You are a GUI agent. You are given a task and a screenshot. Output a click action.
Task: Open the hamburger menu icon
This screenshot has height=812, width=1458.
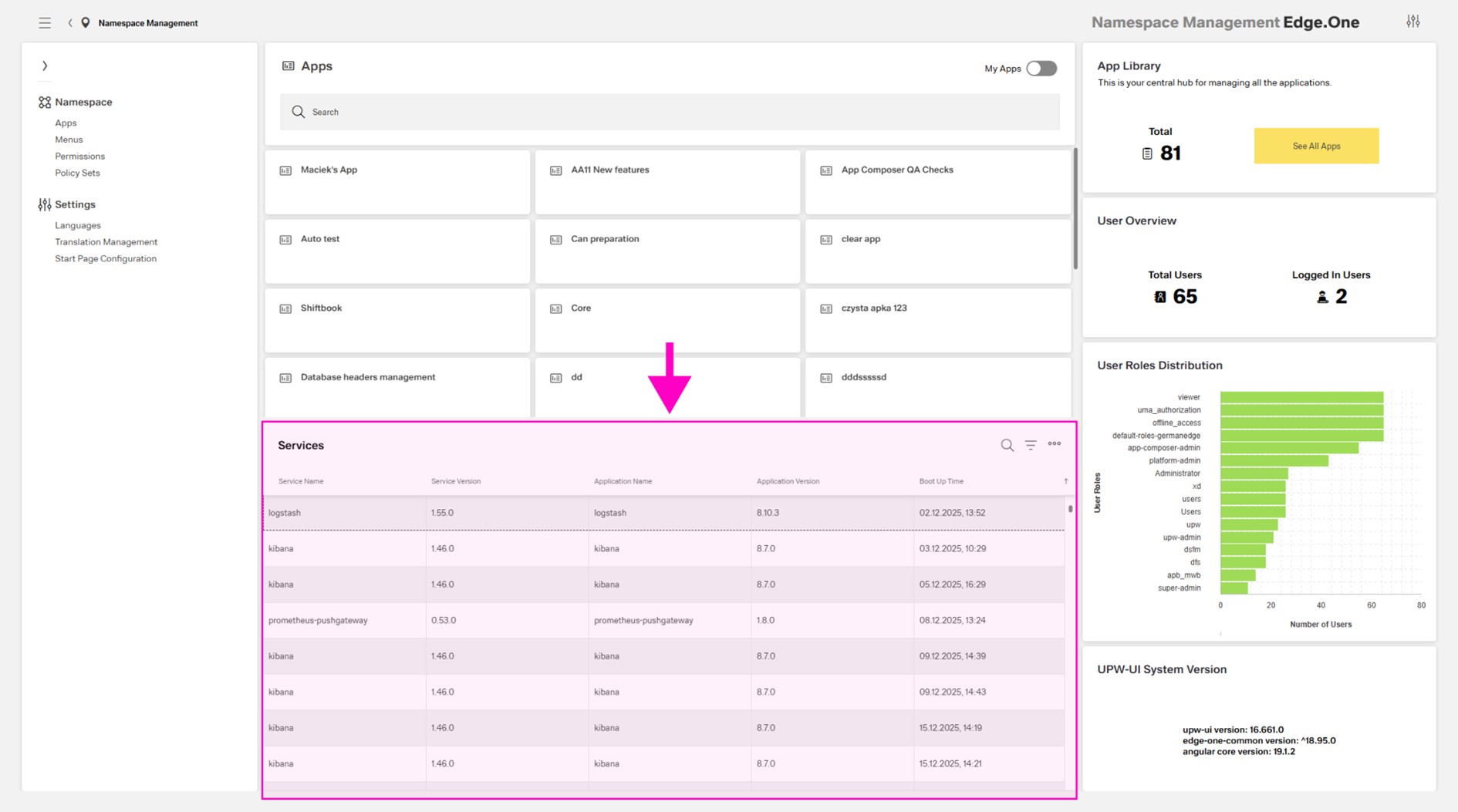click(x=45, y=23)
